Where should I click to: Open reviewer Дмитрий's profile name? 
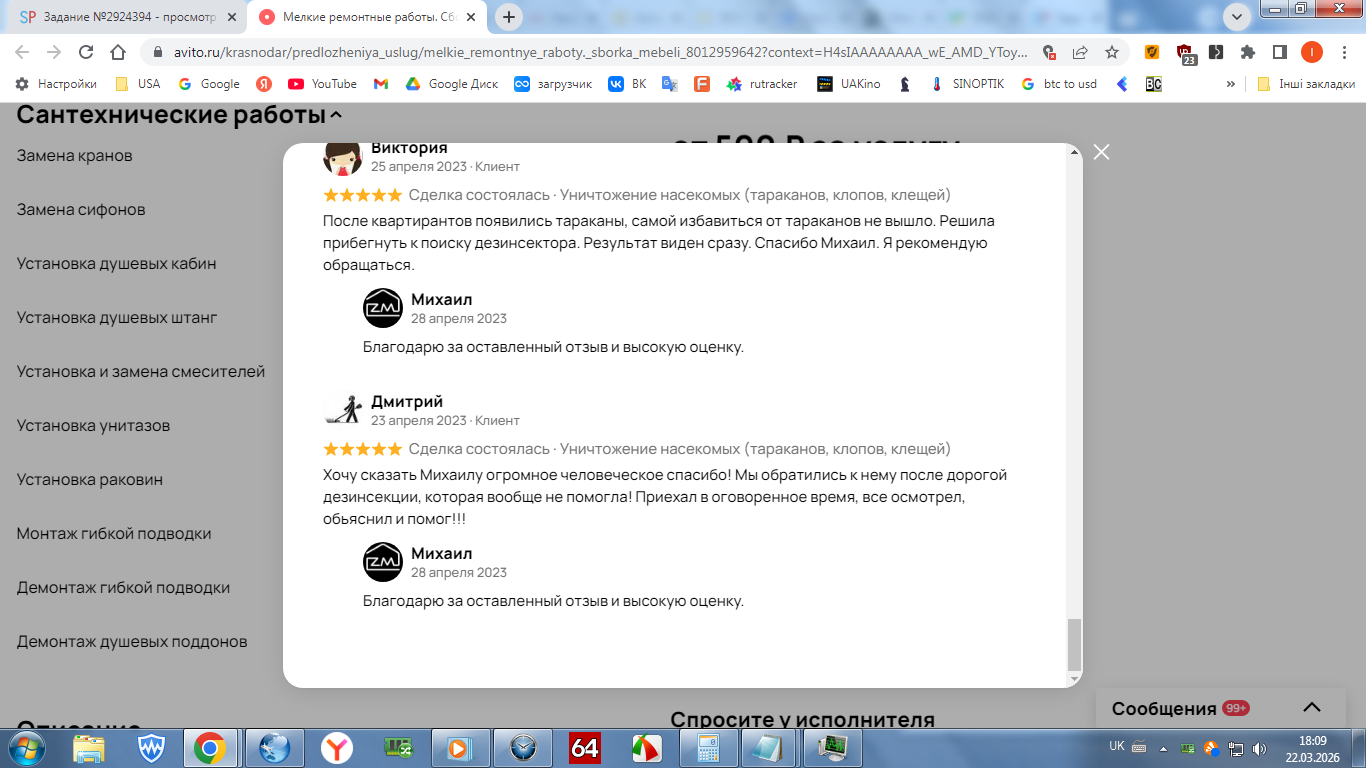pyautogui.click(x=407, y=401)
